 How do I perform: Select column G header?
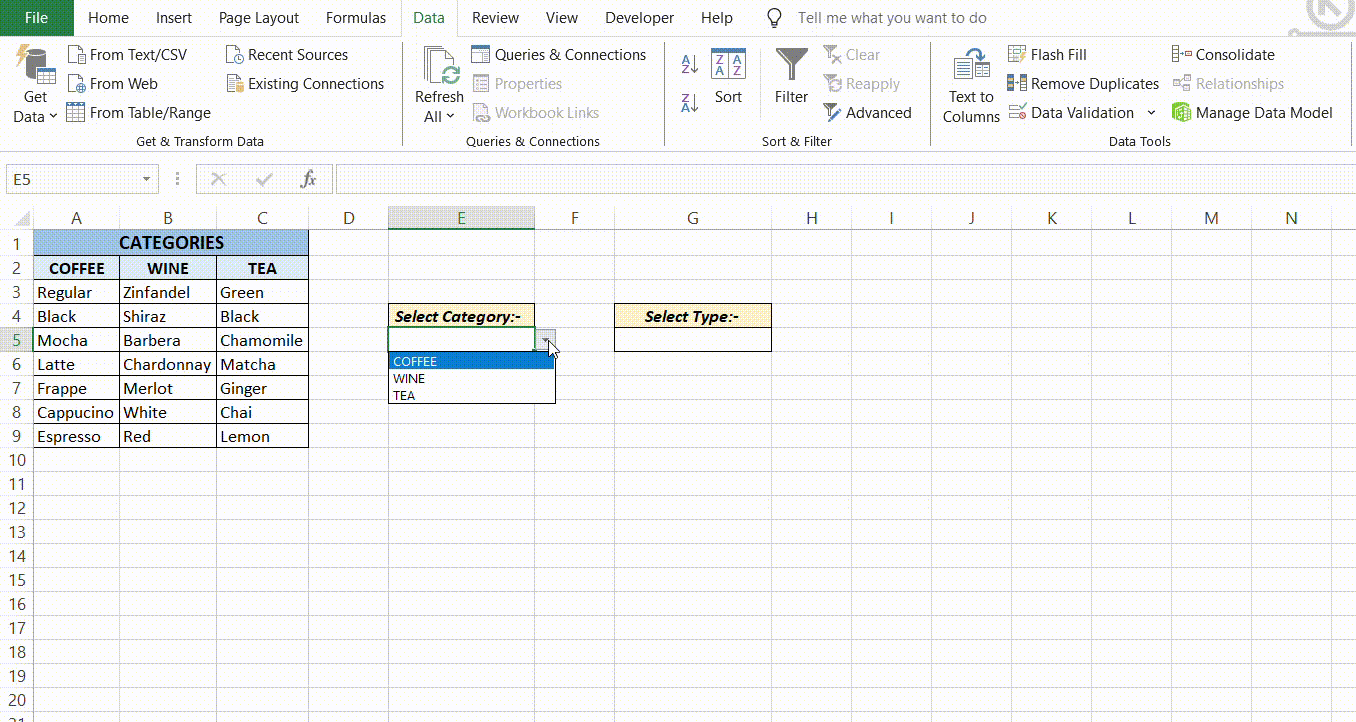(x=693, y=218)
